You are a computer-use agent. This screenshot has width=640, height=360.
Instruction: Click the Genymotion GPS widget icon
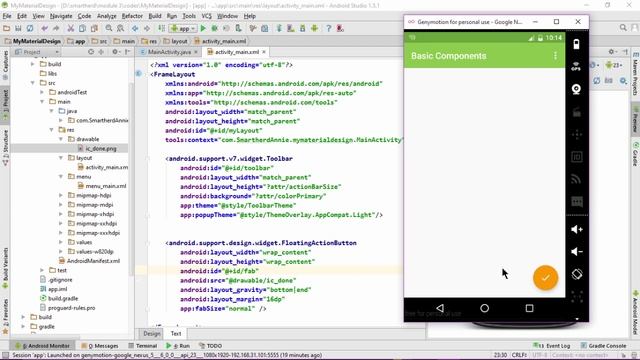pos(576,67)
